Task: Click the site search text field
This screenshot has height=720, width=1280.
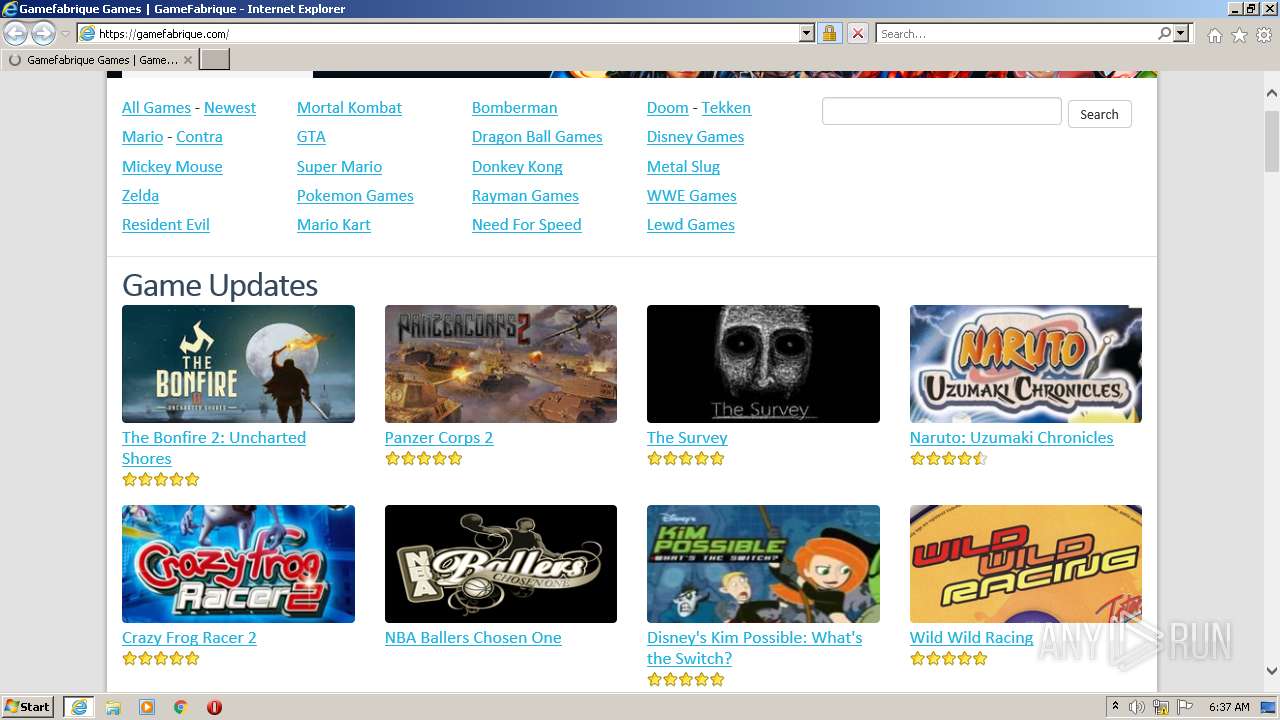Action: [x=941, y=111]
